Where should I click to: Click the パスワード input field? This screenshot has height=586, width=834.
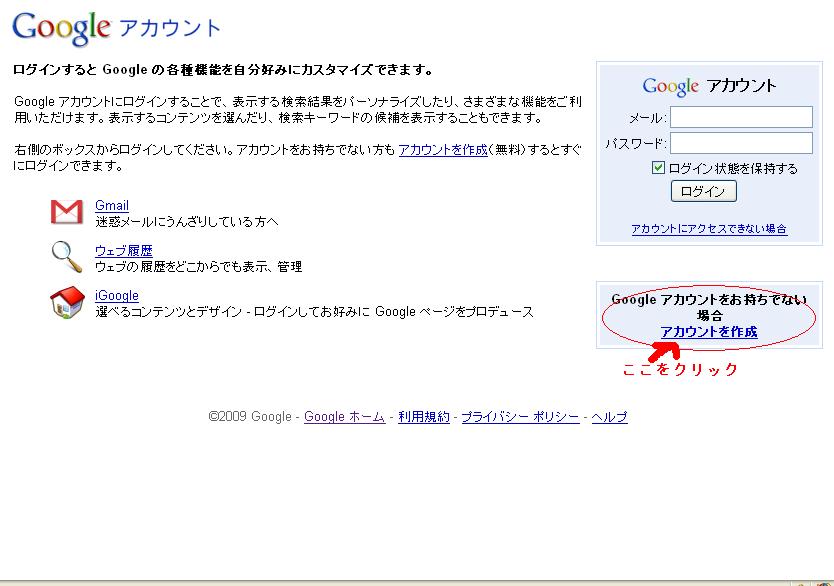click(741, 143)
